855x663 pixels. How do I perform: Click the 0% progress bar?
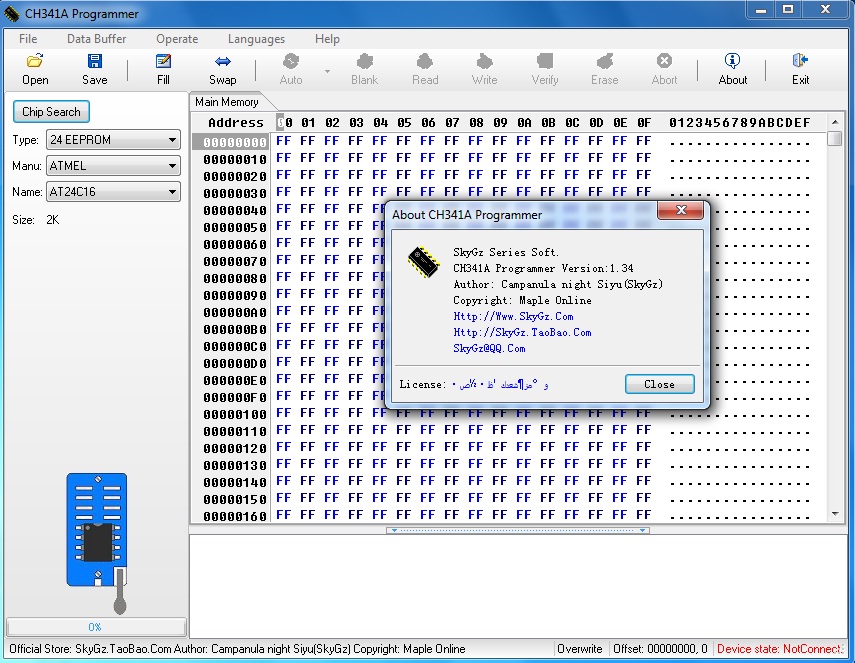click(96, 627)
